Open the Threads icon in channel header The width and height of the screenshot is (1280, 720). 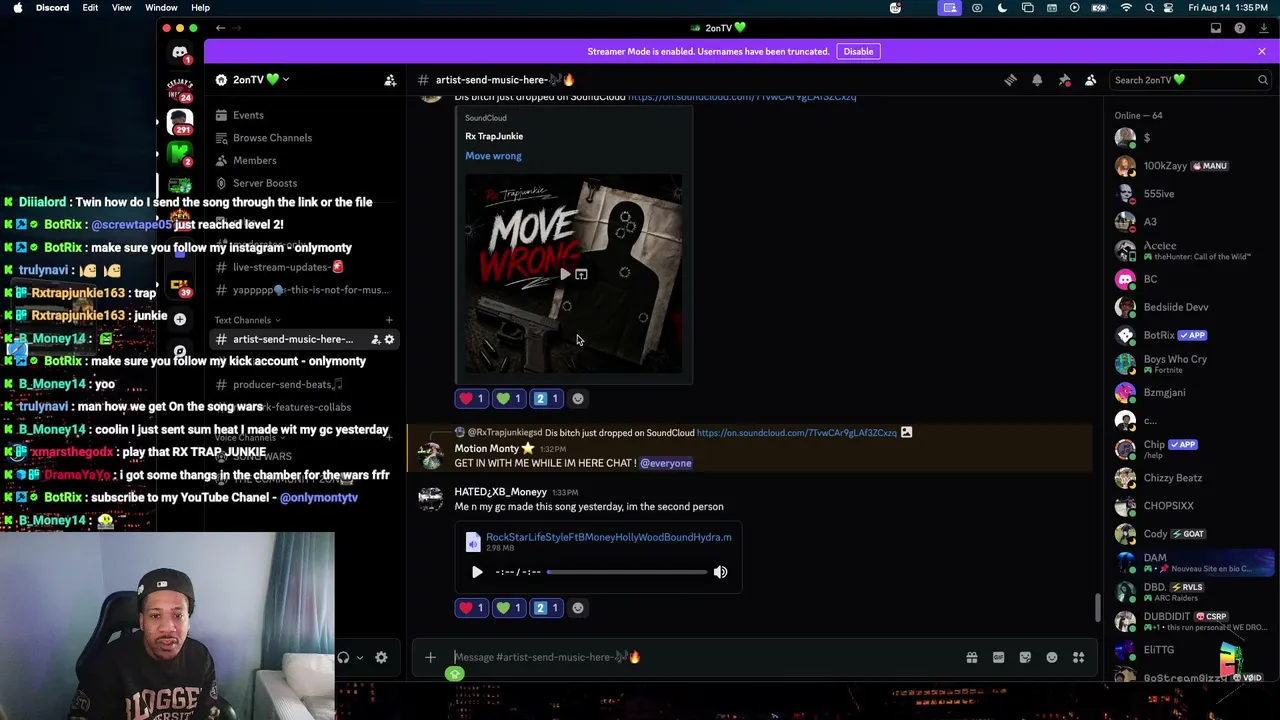click(x=1010, y=80)
